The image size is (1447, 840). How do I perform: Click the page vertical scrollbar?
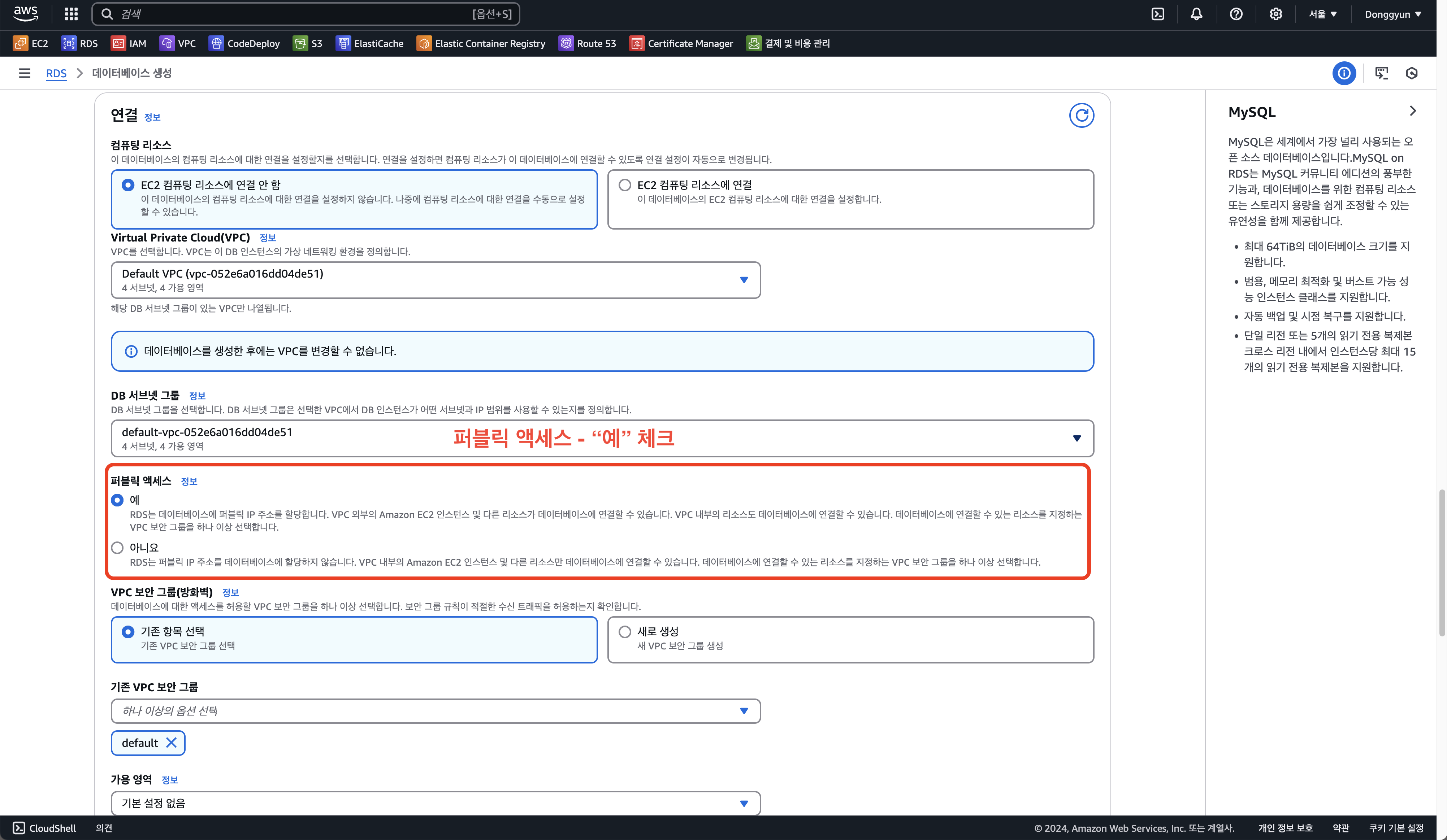click(x=1441, y=563)
